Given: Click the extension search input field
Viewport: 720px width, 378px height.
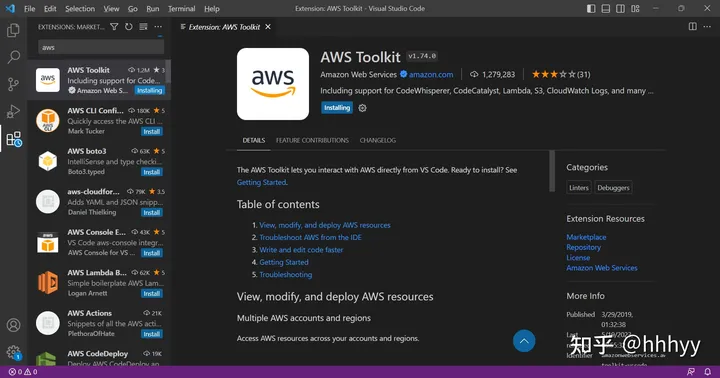Looking at the screenshot, I should point(101,47).
